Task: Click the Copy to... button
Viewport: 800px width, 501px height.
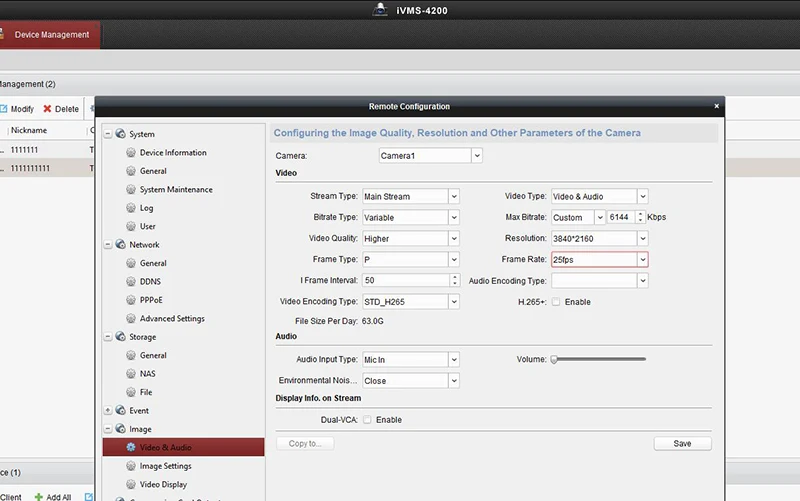Action: point(305,443)
